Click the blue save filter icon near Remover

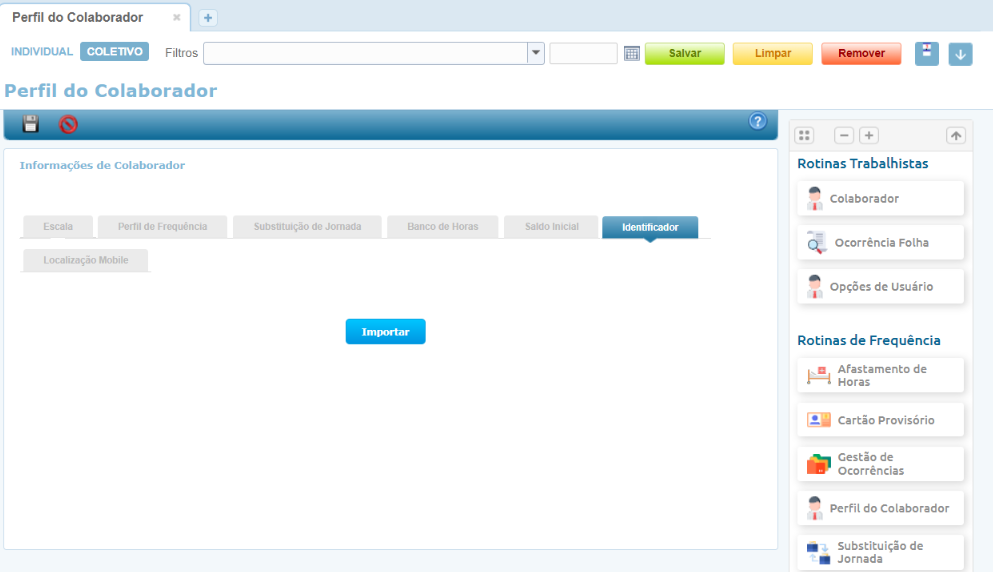tap(927, 53)
